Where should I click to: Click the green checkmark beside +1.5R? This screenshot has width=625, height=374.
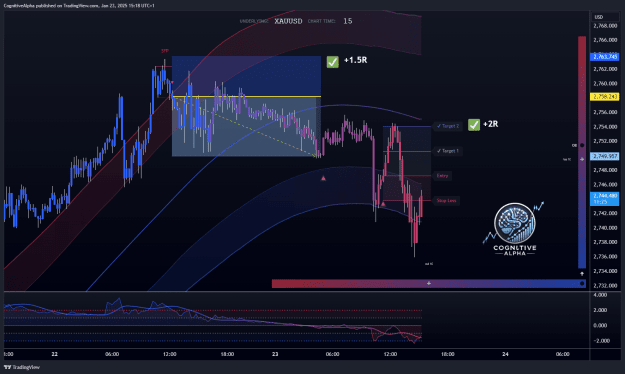click(332, 61)
